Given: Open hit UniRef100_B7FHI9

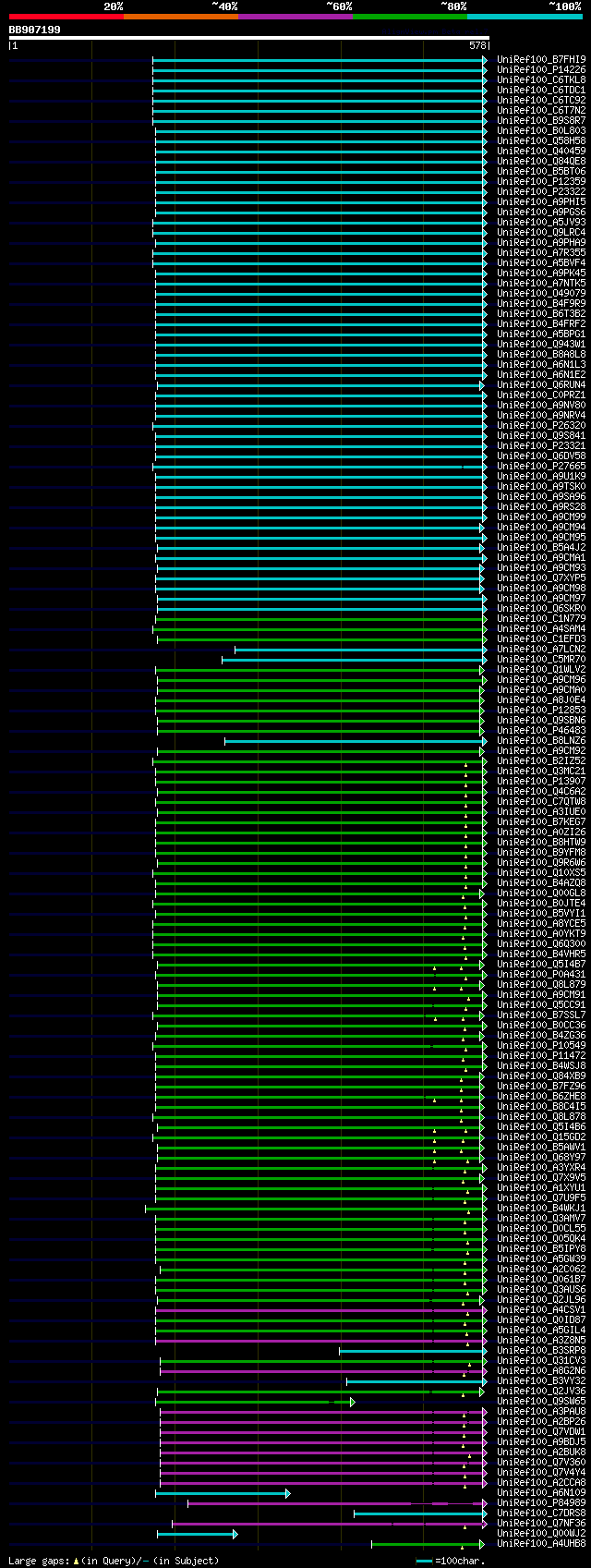Looking at the screenshot, I should pos(541,59).
